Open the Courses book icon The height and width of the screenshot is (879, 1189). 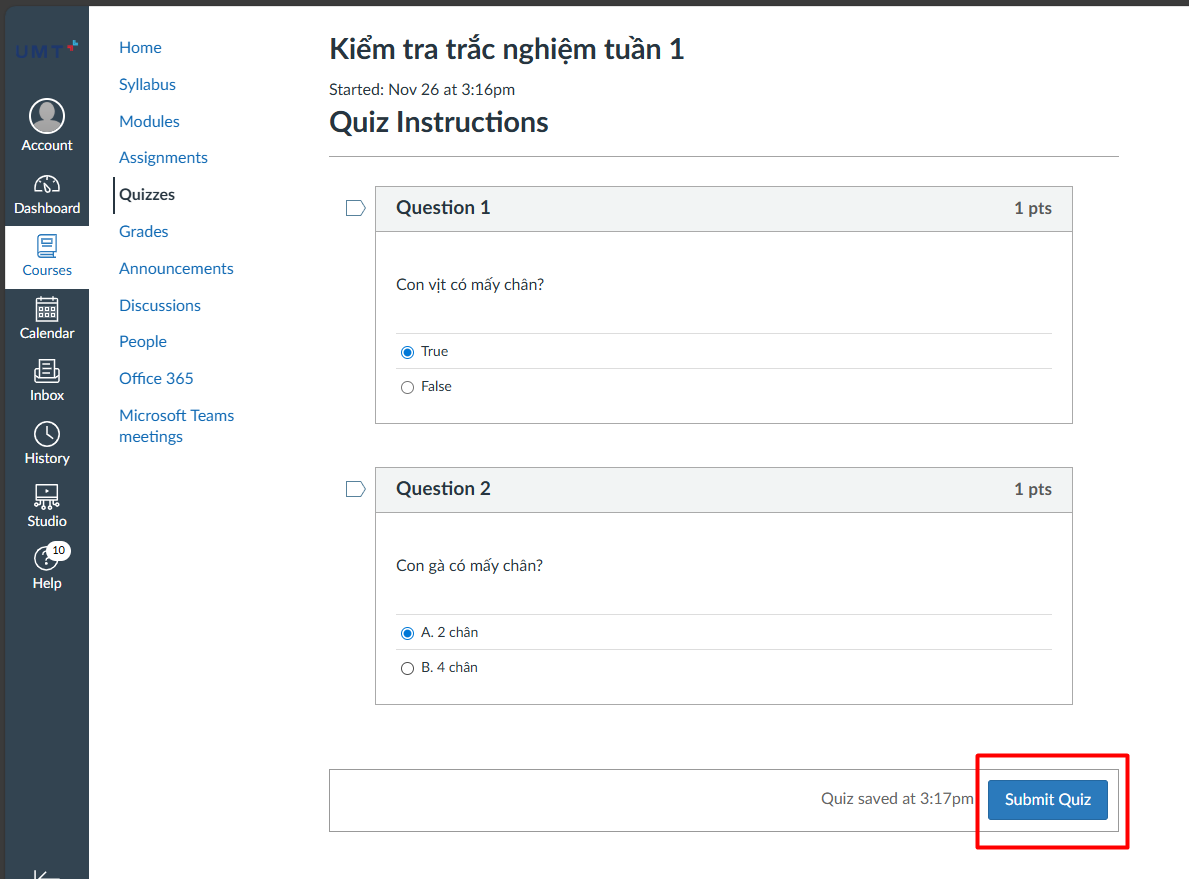[47, 247]
